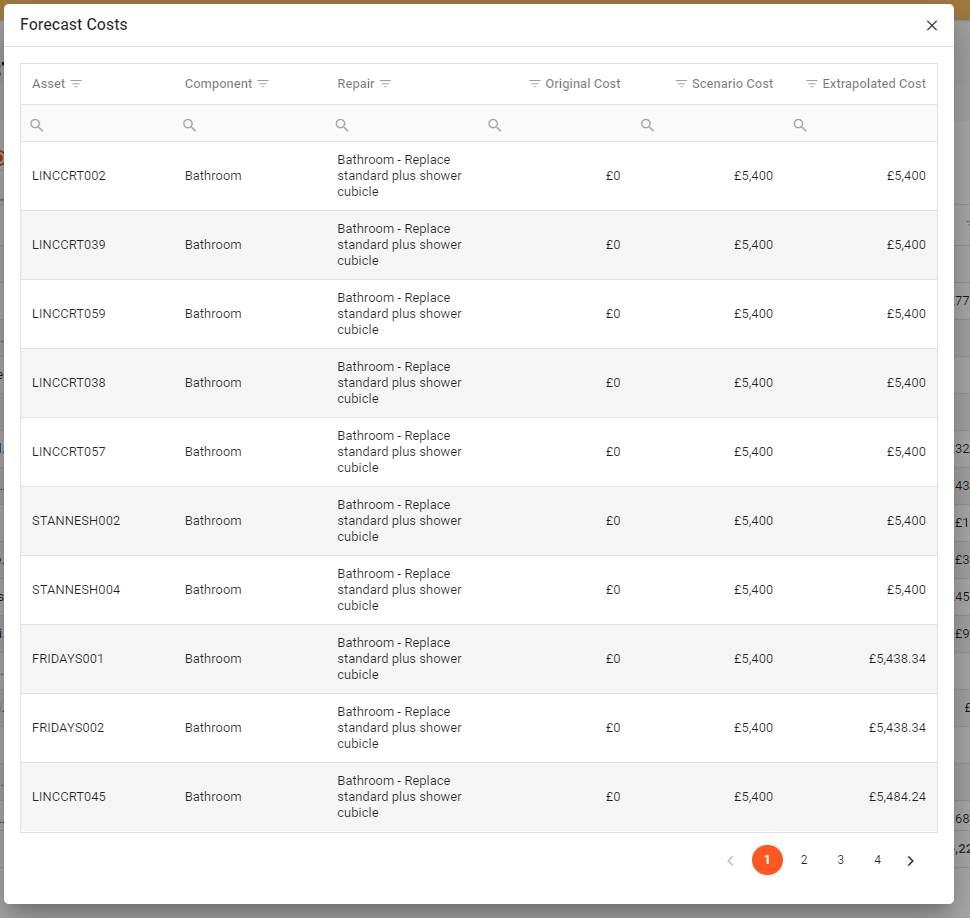
Task: Open the Repair column filter icon
Action: tap(385, 84)
